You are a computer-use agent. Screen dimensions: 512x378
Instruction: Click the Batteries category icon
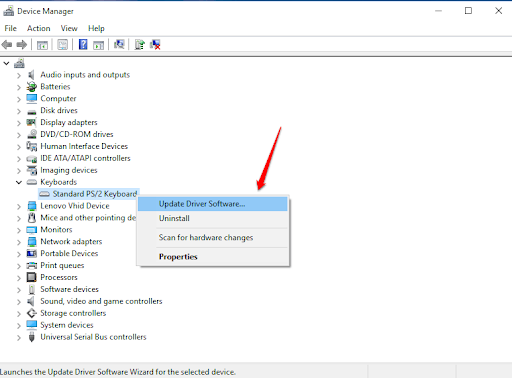coord(32,87)
